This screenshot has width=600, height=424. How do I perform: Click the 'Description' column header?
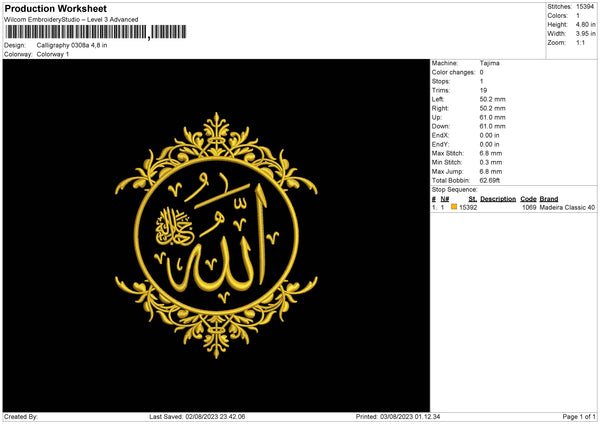click(498, 199)
